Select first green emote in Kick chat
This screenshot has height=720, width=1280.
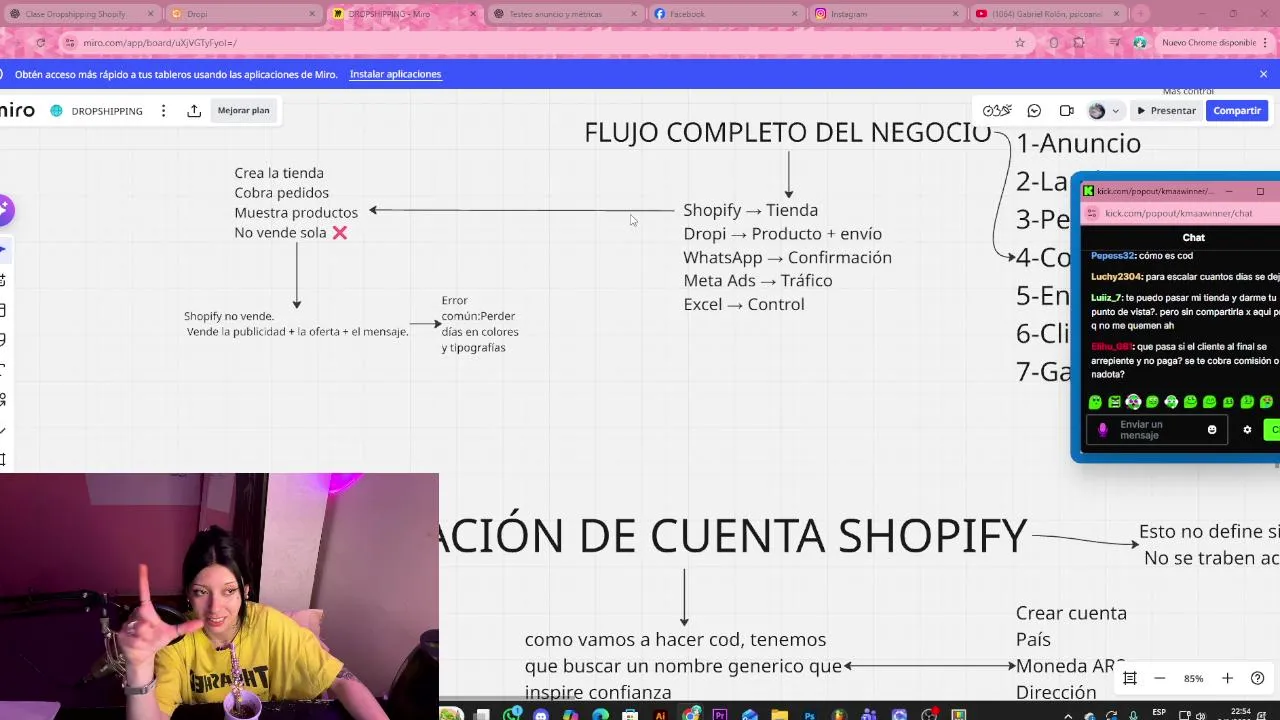1095,402
